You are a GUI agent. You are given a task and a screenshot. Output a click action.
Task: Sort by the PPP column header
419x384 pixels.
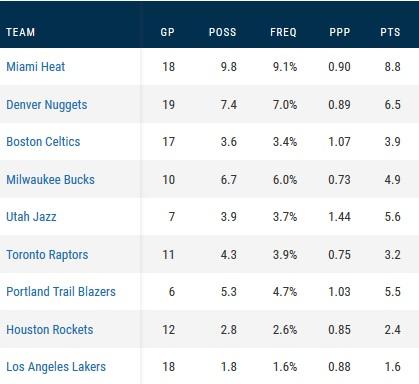coord(340,32)
